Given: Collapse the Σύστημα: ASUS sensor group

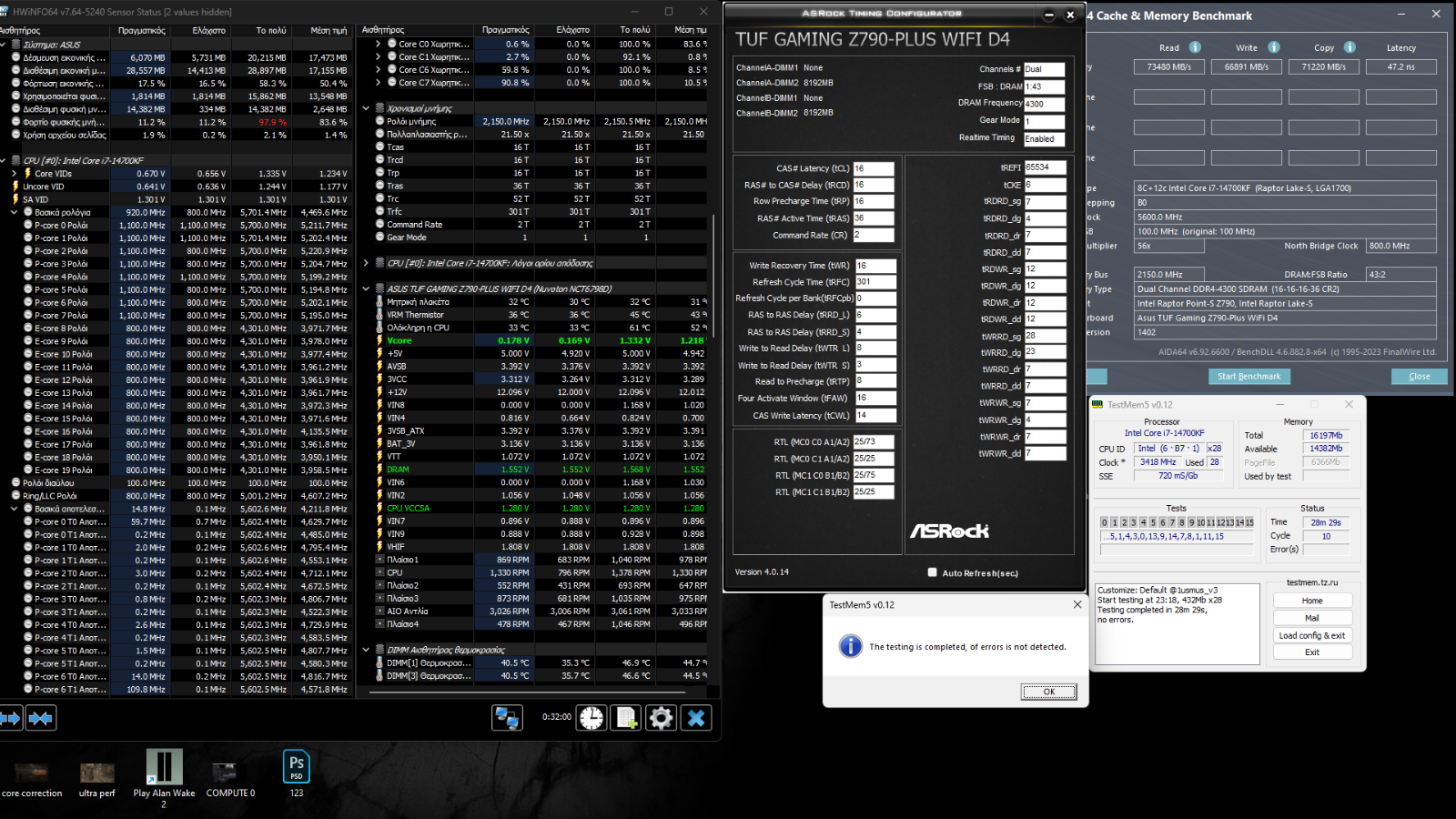Looking at the screenshot, I should (4, 44).
